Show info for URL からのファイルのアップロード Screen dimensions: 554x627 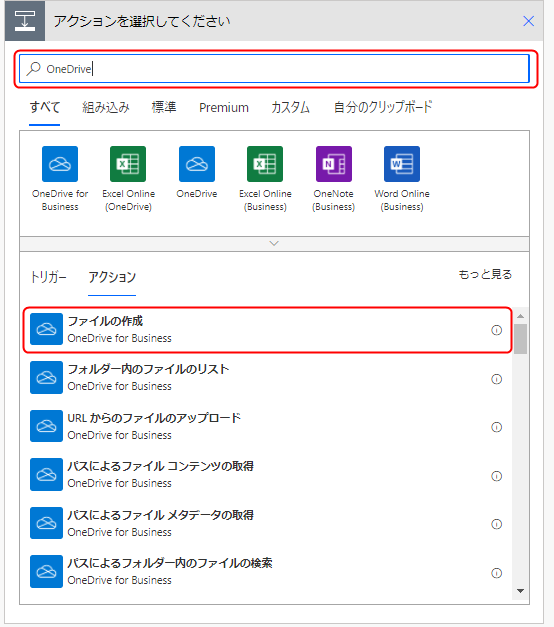pyautogui.click(x=496, y=427)
